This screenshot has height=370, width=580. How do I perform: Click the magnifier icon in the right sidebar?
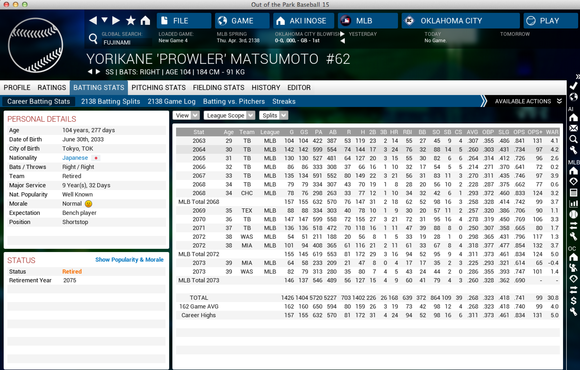[x=573, y=139]
